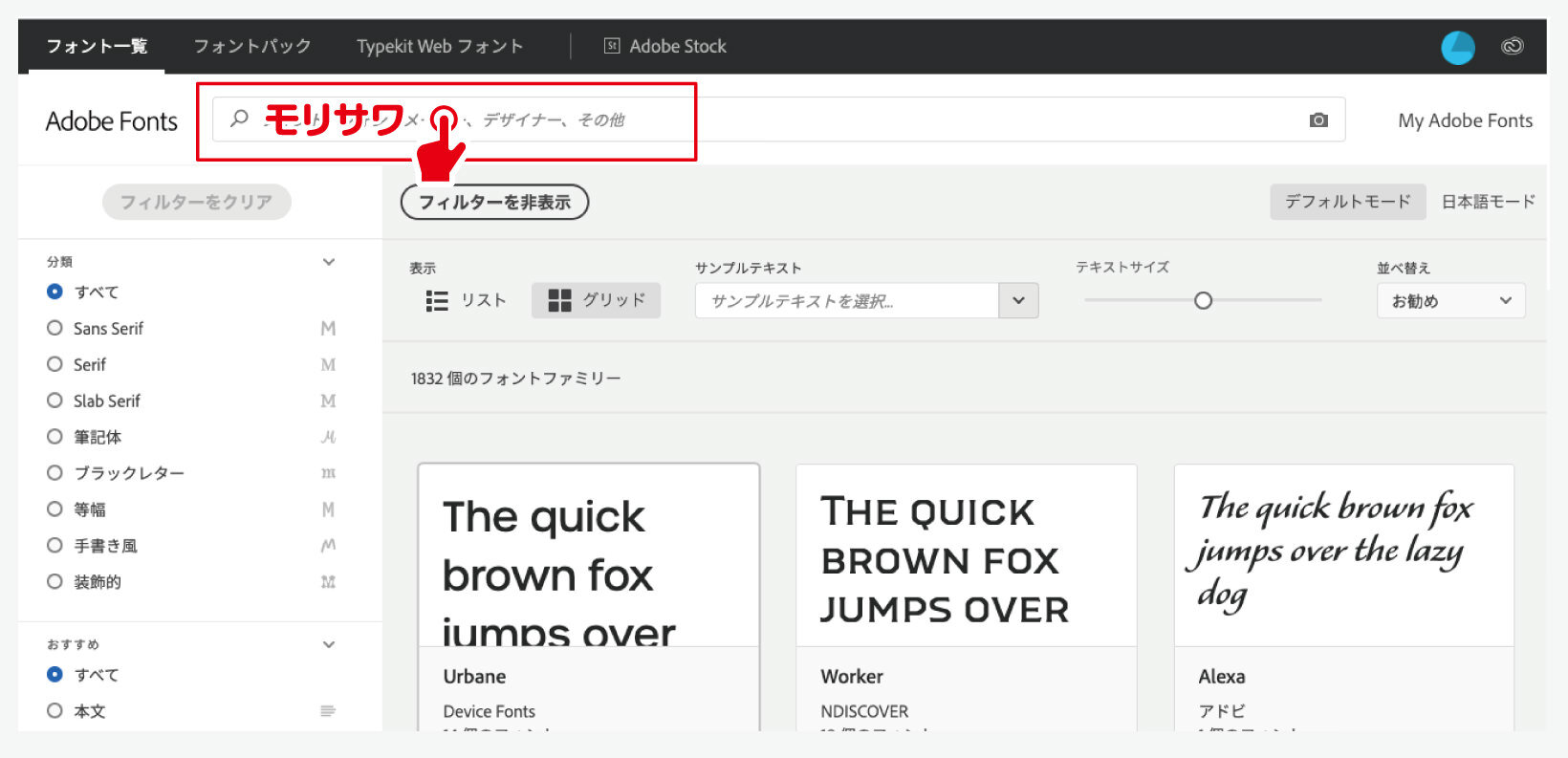The width and height of the screenshot is (1568, 758).
Task: Click the 装飾的 decorative sample icon
Action: click(x=328, y=581)
